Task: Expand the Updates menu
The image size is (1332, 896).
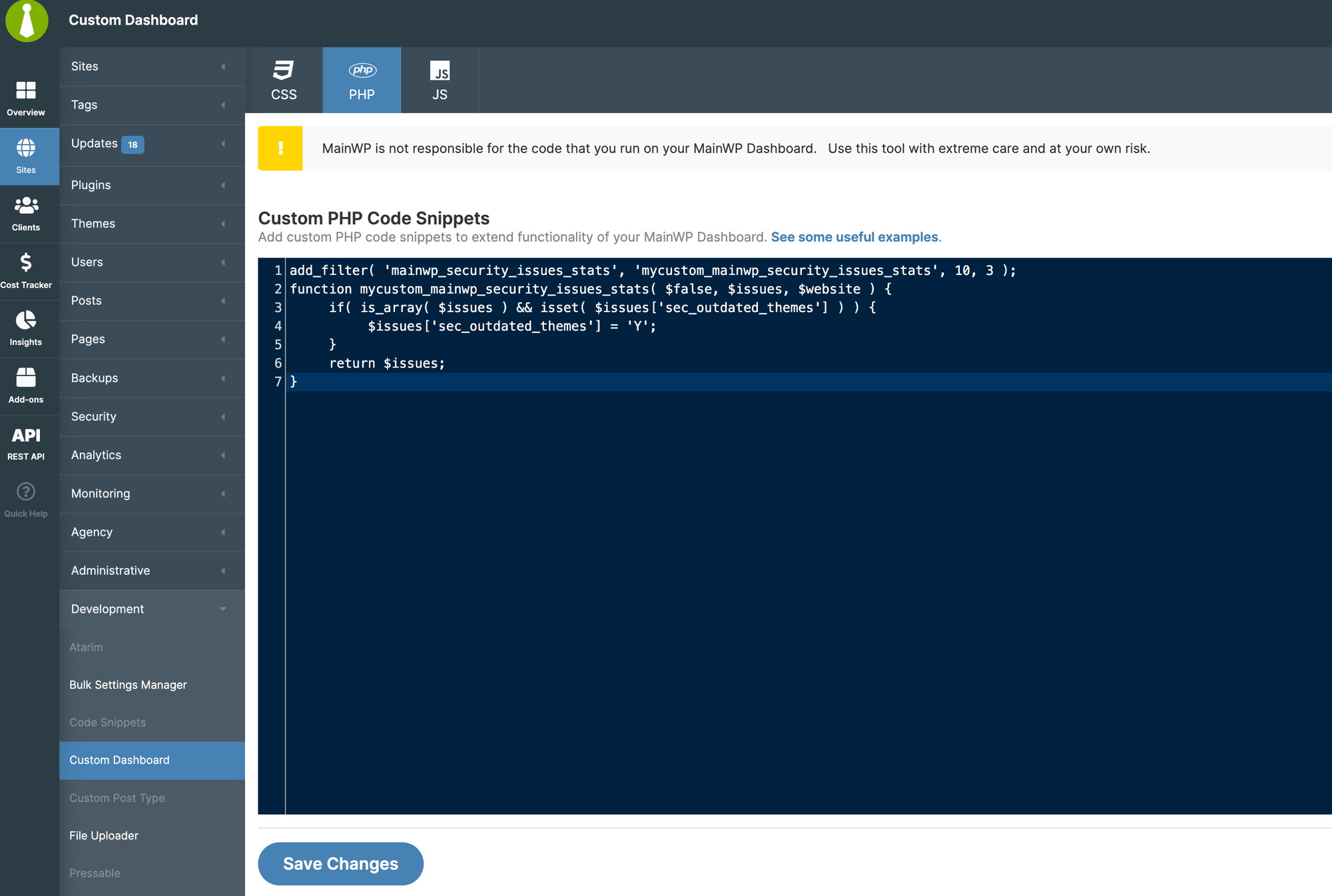Action: coord(152,144)
